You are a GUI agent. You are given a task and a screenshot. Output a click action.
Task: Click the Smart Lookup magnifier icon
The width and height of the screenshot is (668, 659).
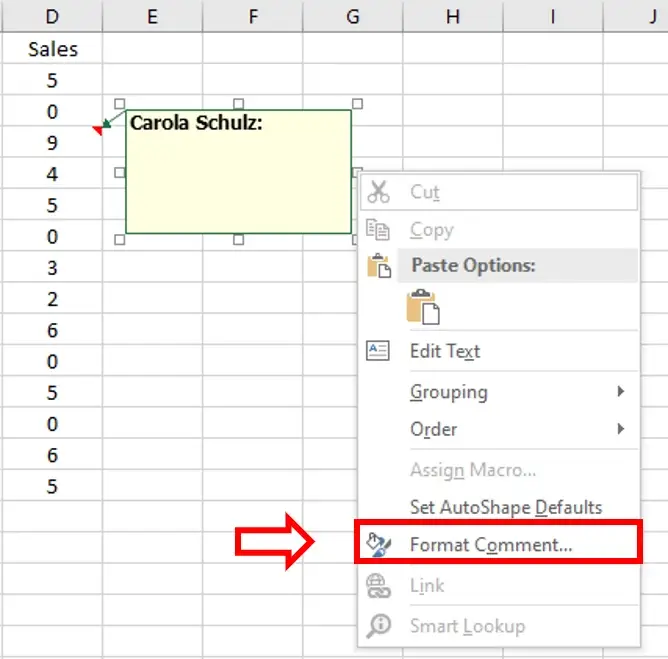378,626
